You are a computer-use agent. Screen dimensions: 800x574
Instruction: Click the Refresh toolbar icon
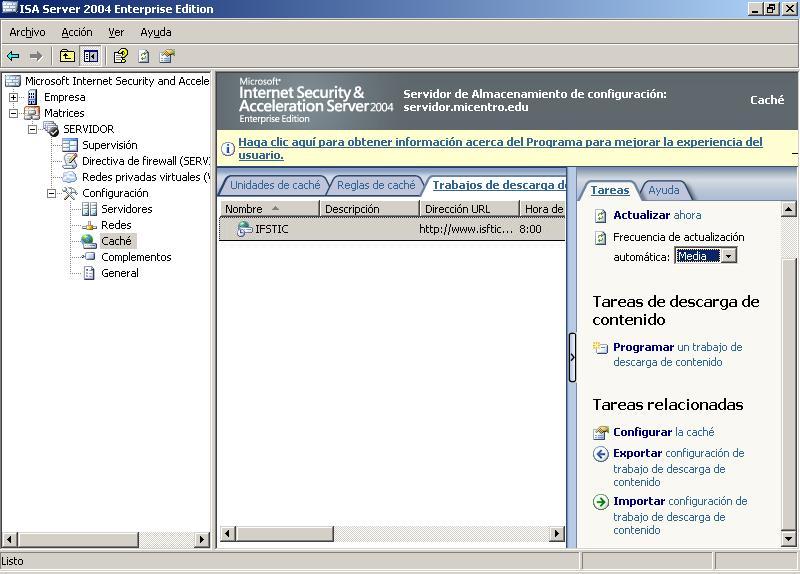[x=144, y=57]
